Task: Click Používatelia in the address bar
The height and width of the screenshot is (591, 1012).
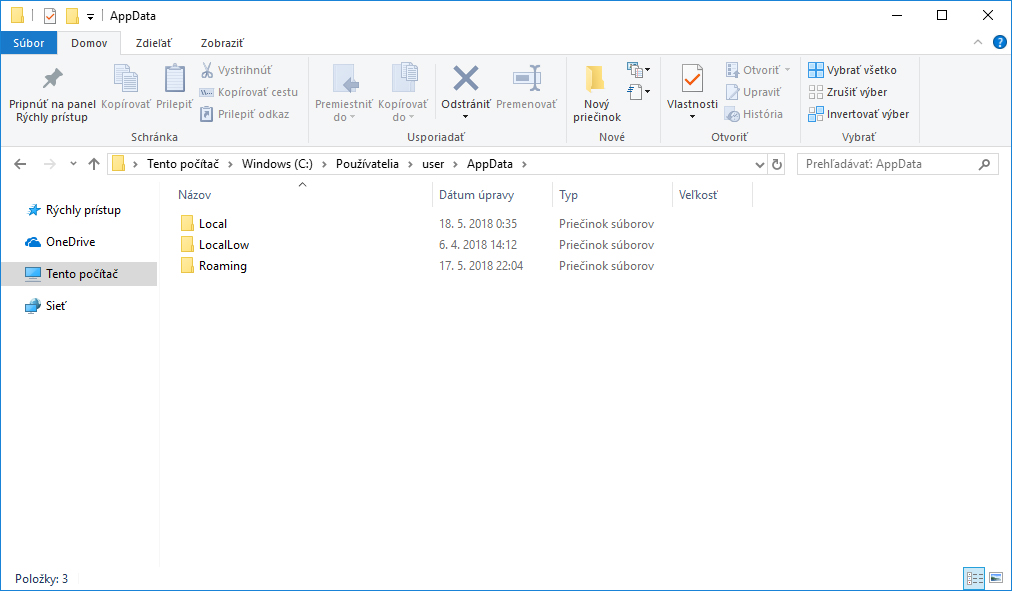Action: 367,164
